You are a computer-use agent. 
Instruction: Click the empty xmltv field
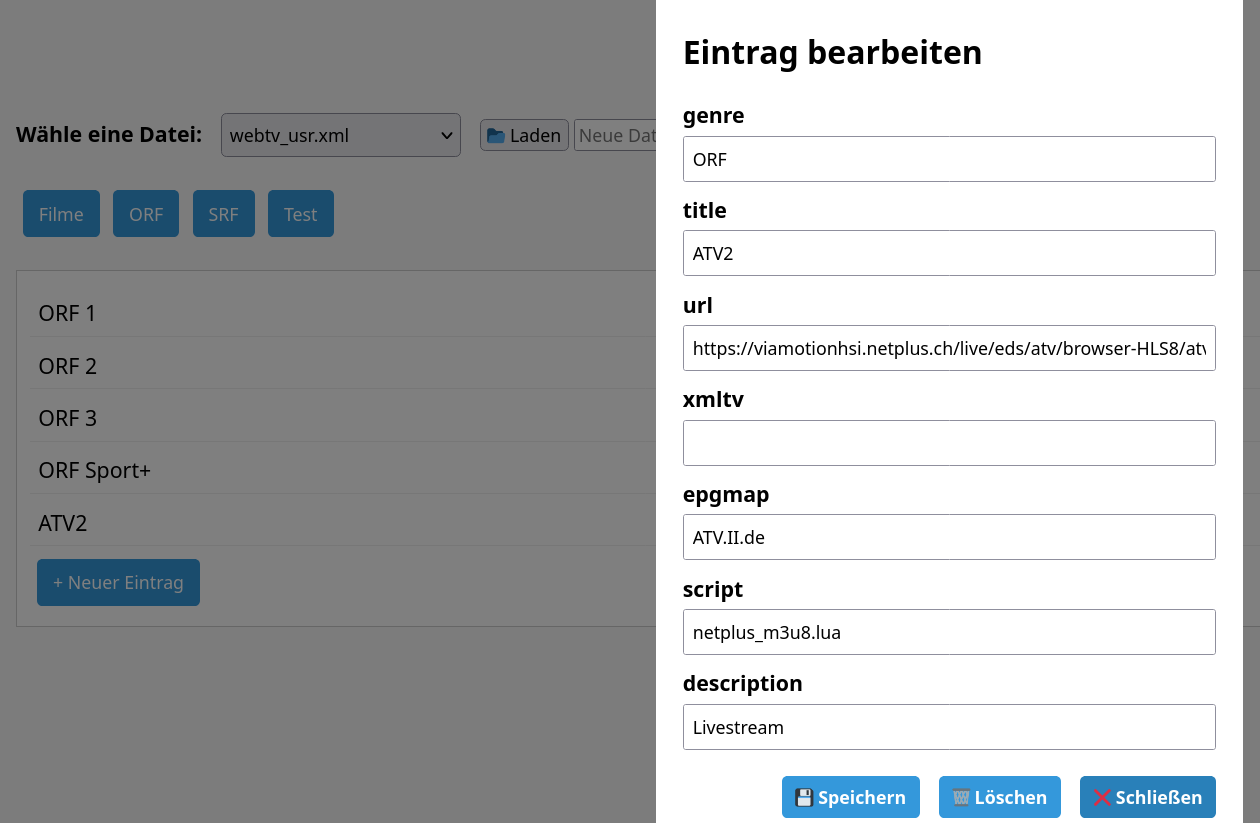pyautogui.click(x=948, y=443)
